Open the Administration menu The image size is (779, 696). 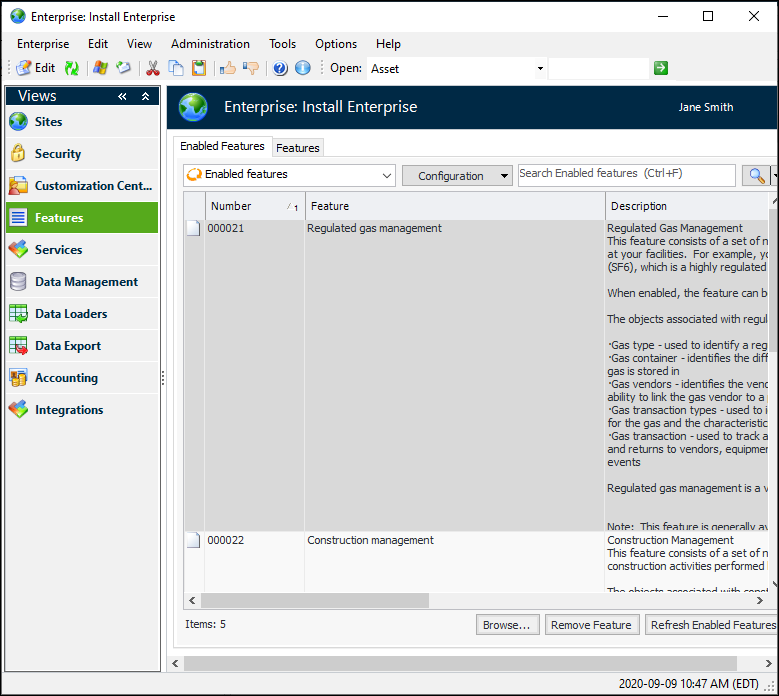(x=210, y=44)
